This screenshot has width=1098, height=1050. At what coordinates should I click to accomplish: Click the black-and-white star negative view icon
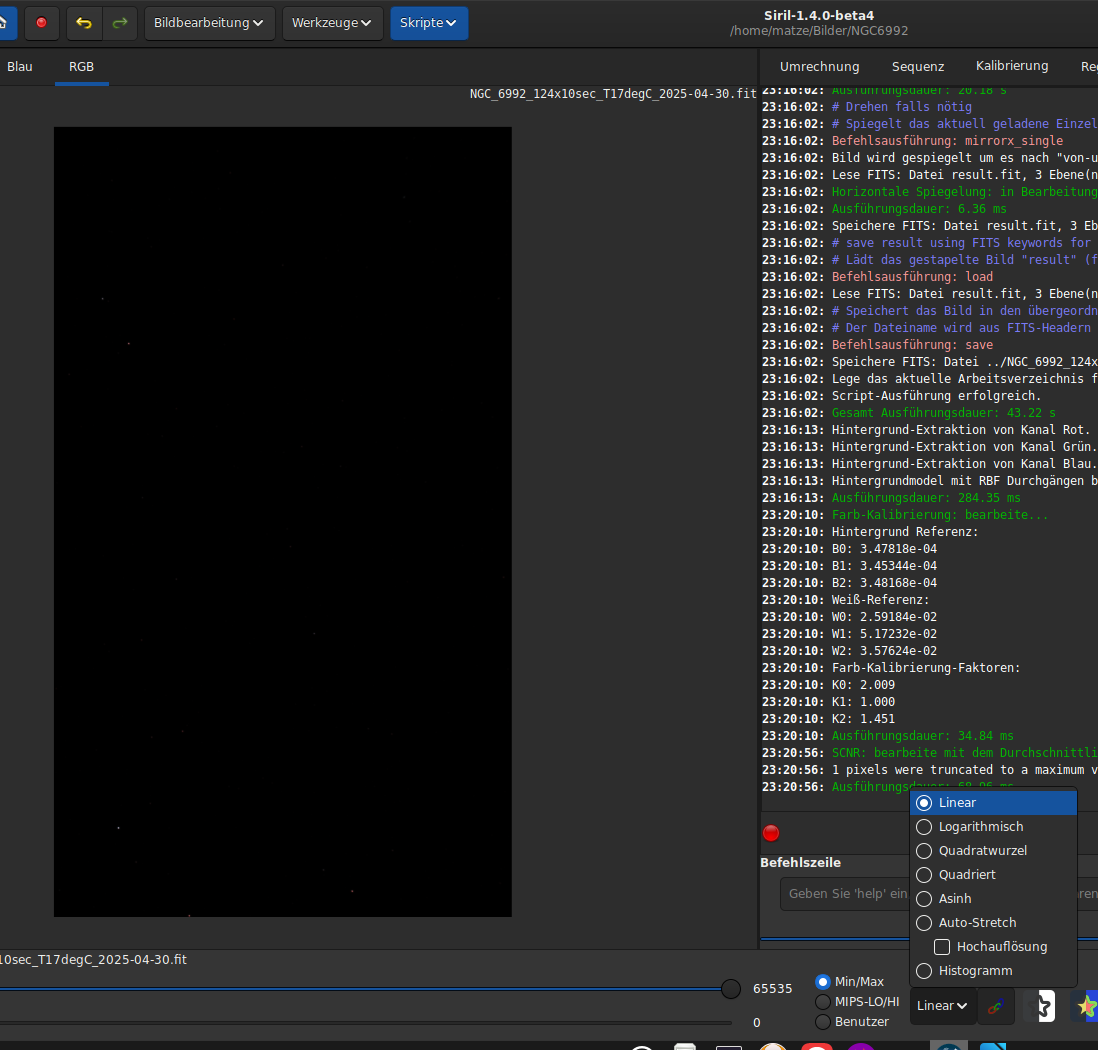(x=1041, y=1006)
